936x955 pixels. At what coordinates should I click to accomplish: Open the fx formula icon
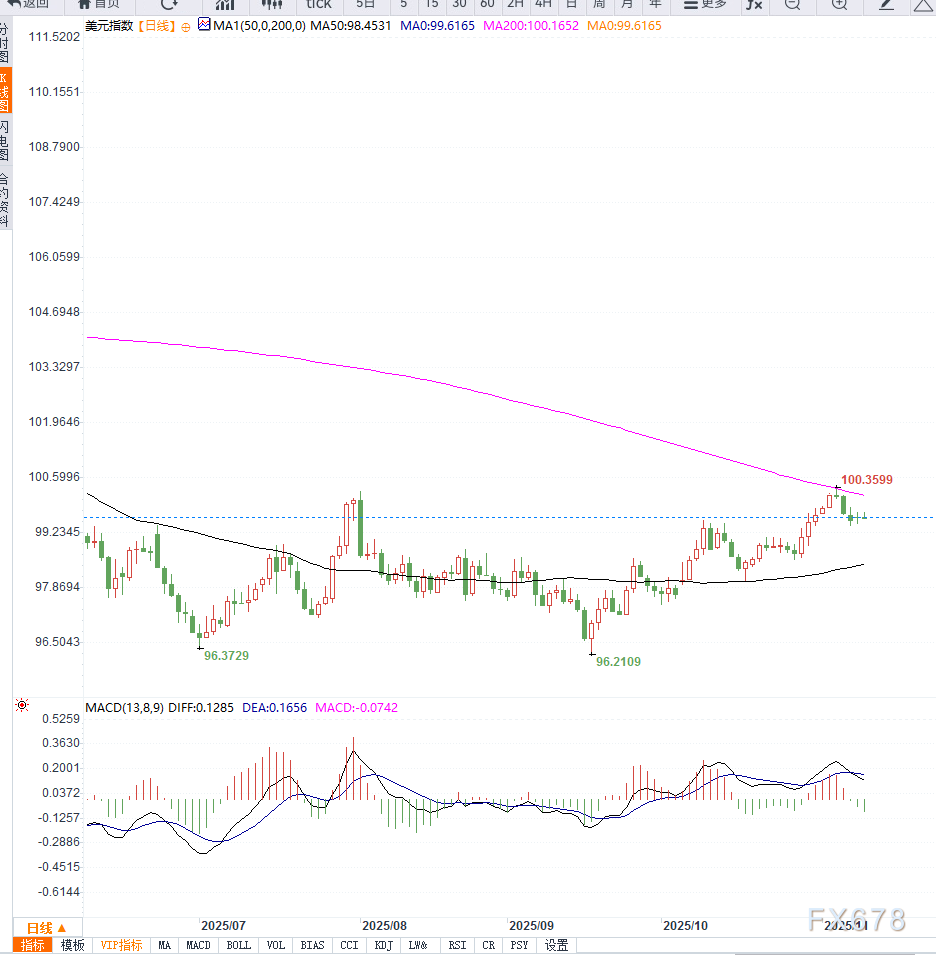[x=754, y=4]
